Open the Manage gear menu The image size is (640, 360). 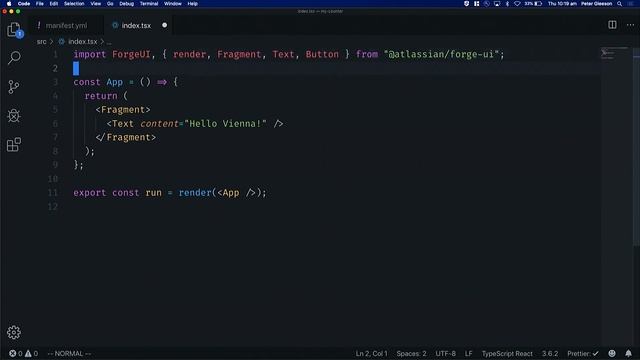14,332
